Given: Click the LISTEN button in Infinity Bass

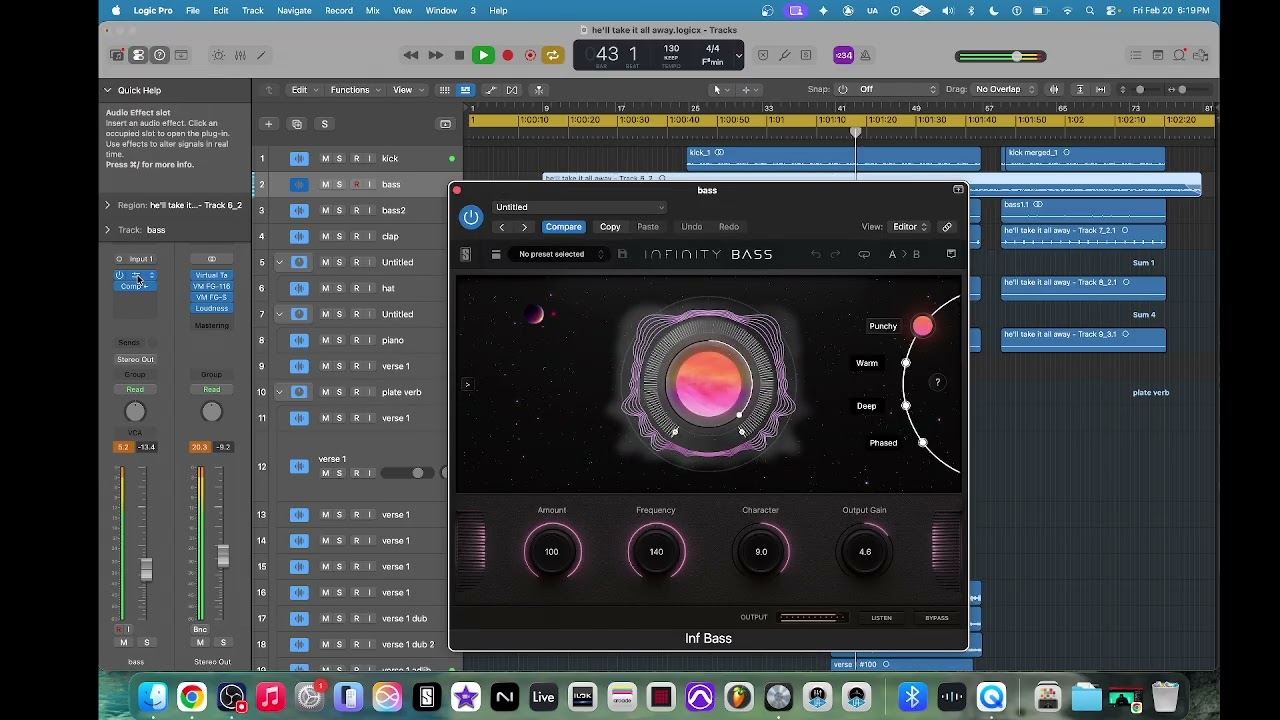Looking at the screenshot, I should 881,618.
